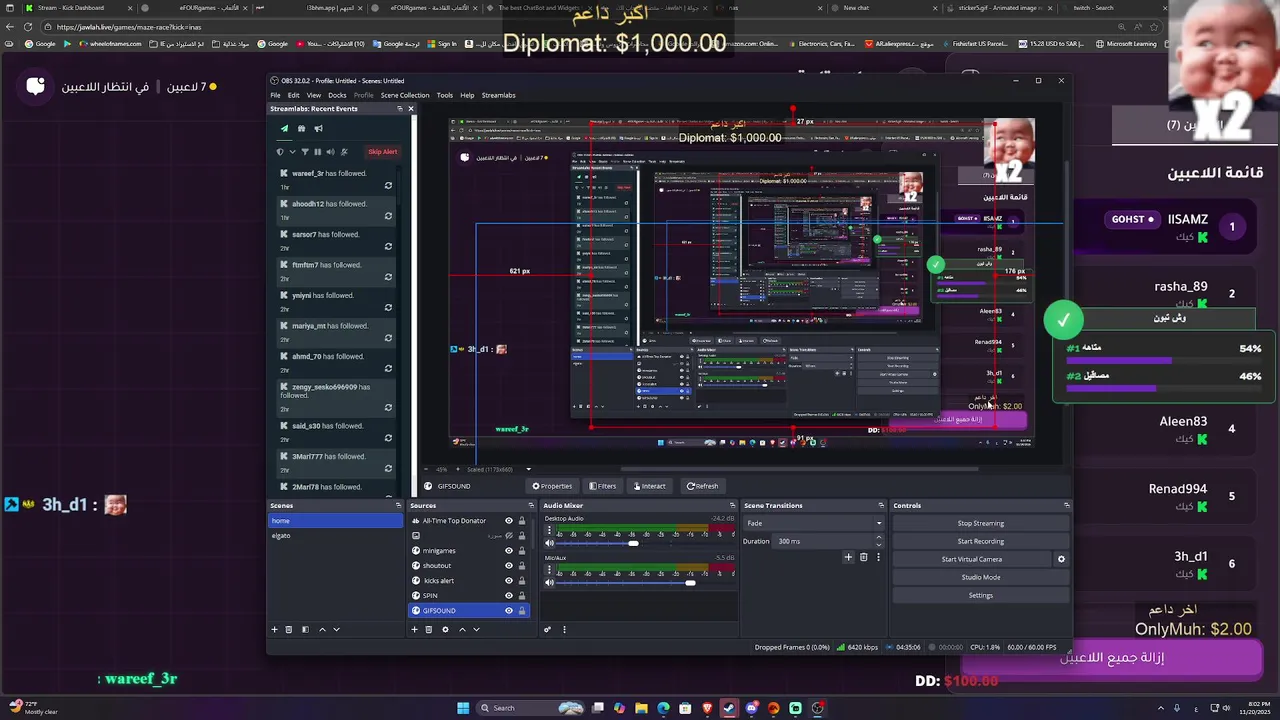Toggle lock on All-Time Top Donator source

coord(521,520)
